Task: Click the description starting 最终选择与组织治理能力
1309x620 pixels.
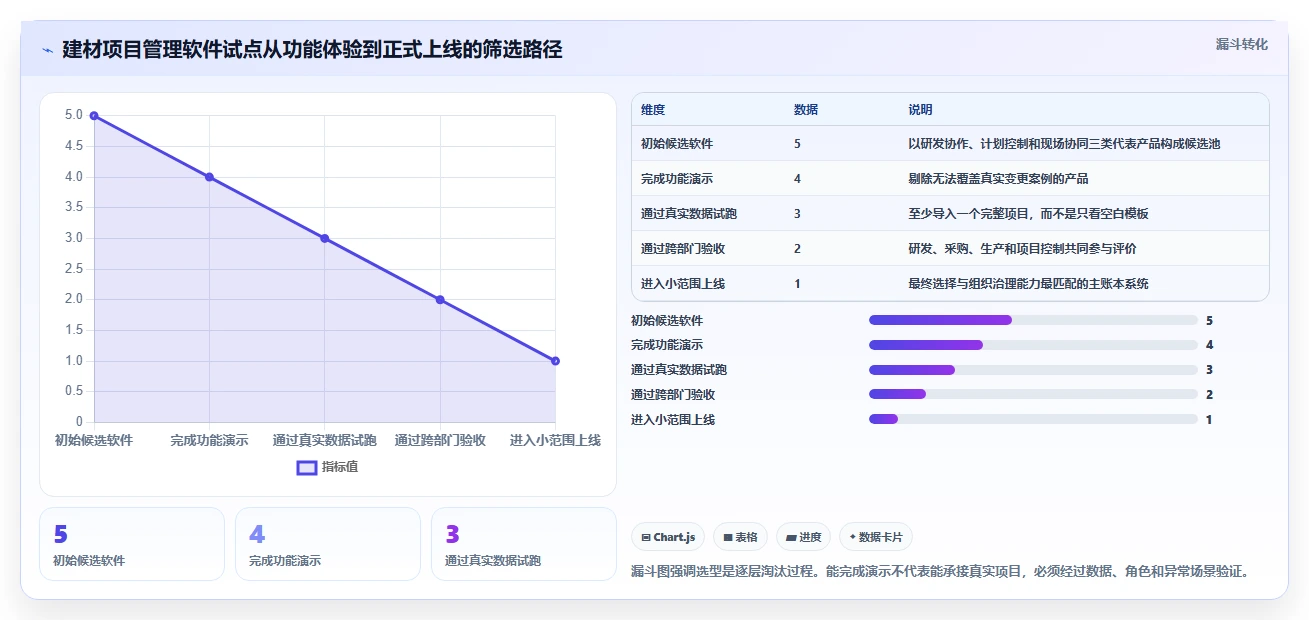Action: (1028, 284)
